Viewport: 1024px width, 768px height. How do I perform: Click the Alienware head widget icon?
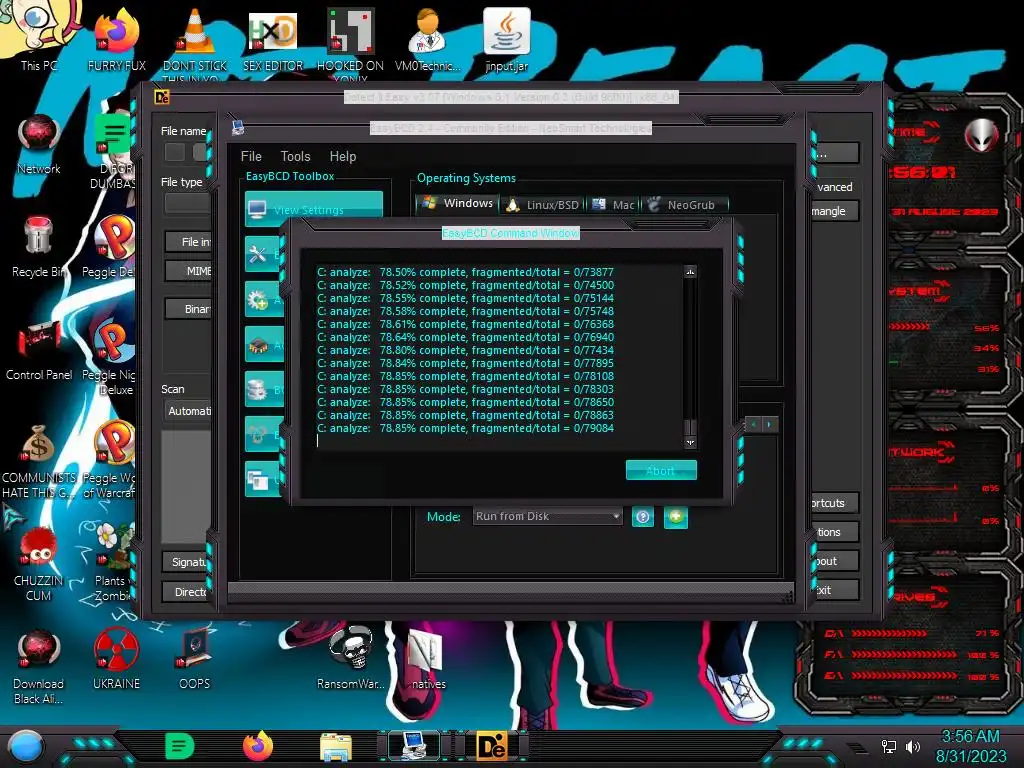982,136
